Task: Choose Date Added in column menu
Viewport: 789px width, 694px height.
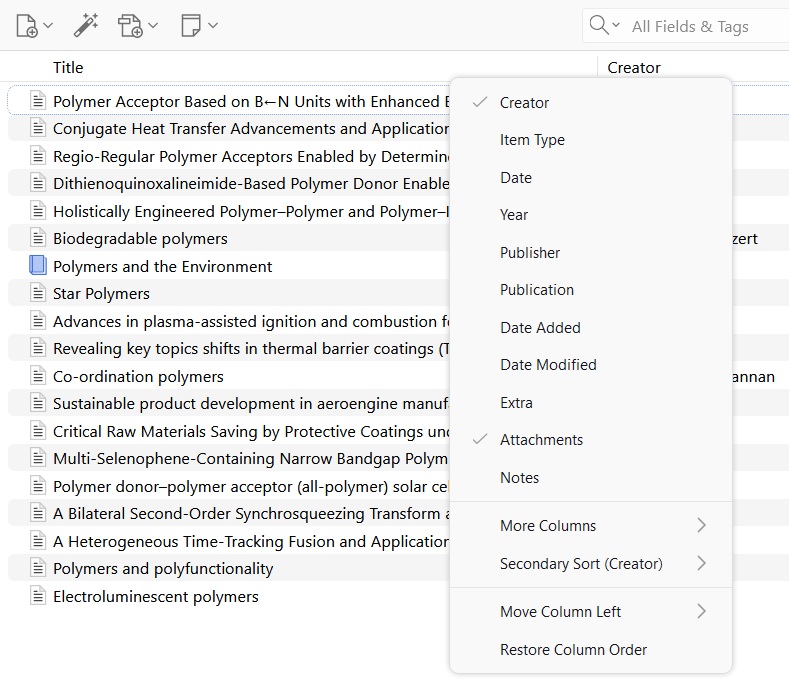Action: (x=540, y=328)
